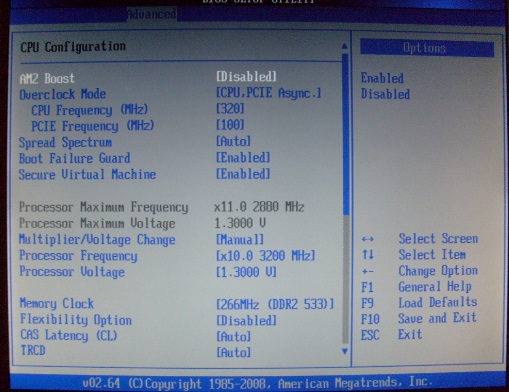This screenshot has width=509, height=392.
Task: Select the TRCD label
Action: click(33, 351)
